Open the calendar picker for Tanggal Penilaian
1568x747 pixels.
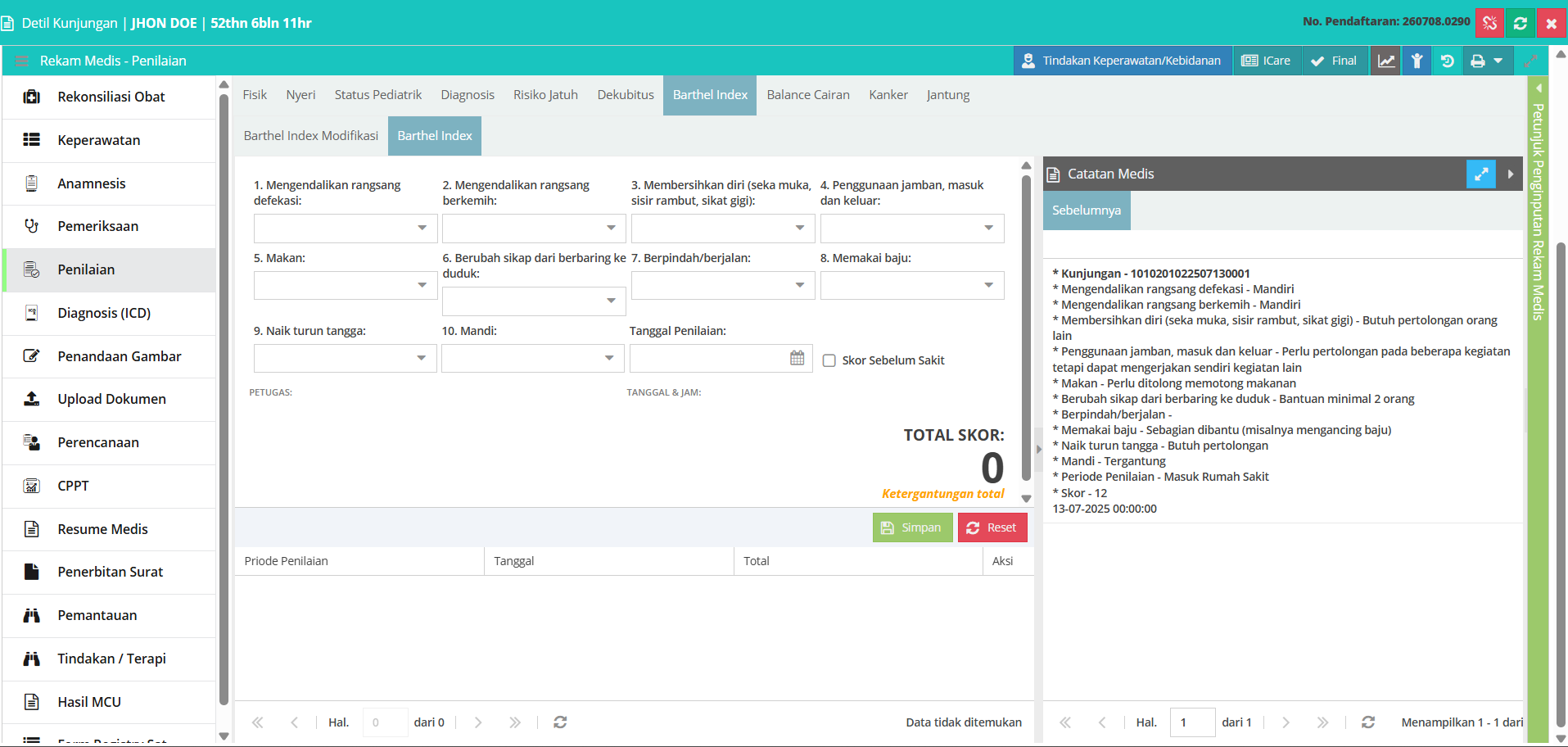pos(797,358)
